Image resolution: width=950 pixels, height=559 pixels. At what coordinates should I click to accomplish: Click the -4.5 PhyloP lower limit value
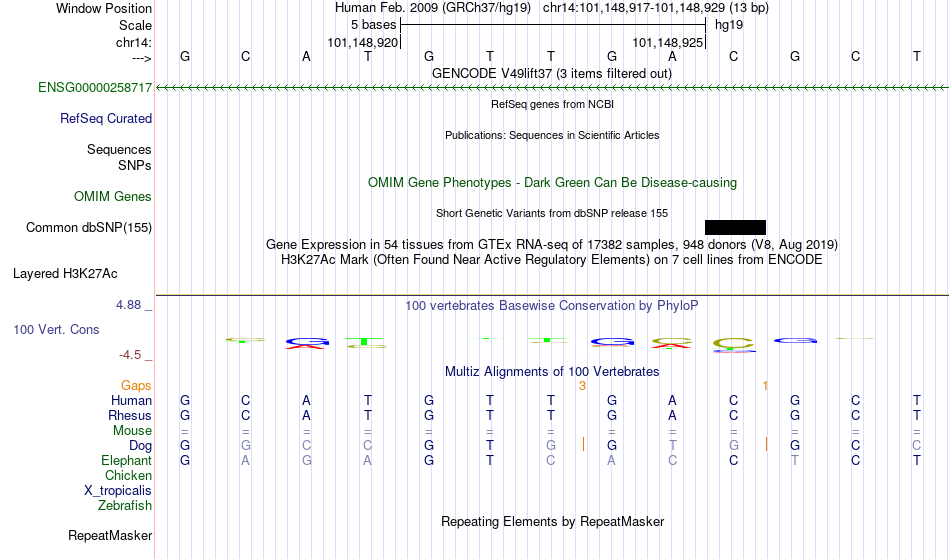coord(130,355)
